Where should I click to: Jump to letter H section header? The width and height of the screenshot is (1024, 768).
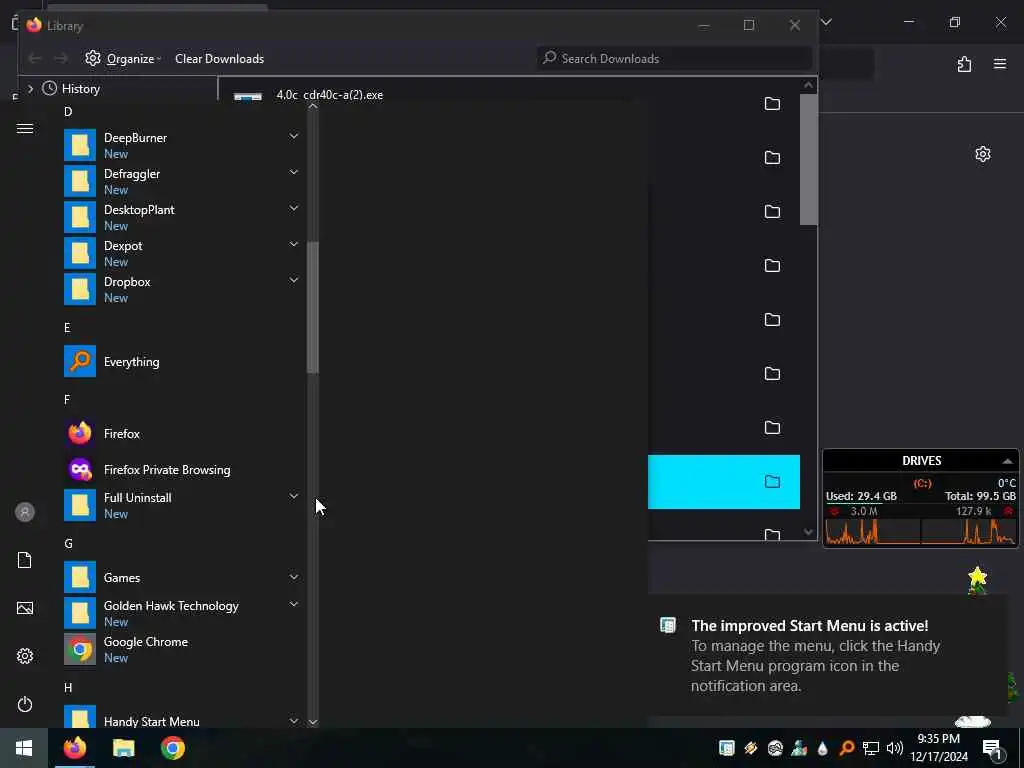click(68, 687)
